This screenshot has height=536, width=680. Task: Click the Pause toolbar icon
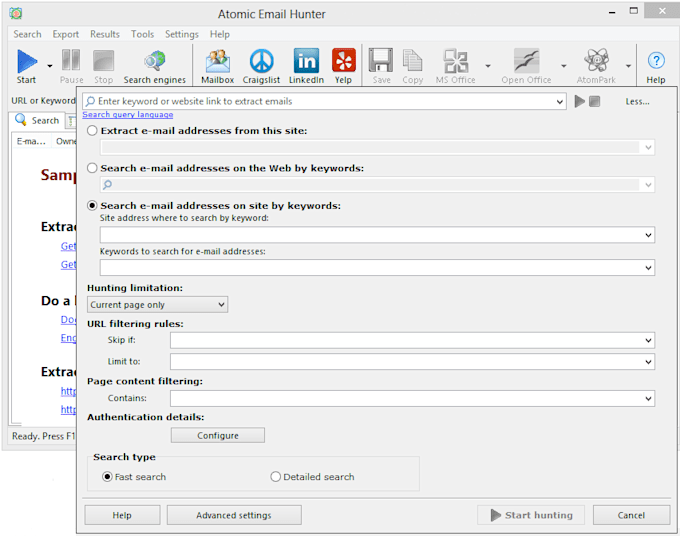pyautogui.click(x=71, y=60)
